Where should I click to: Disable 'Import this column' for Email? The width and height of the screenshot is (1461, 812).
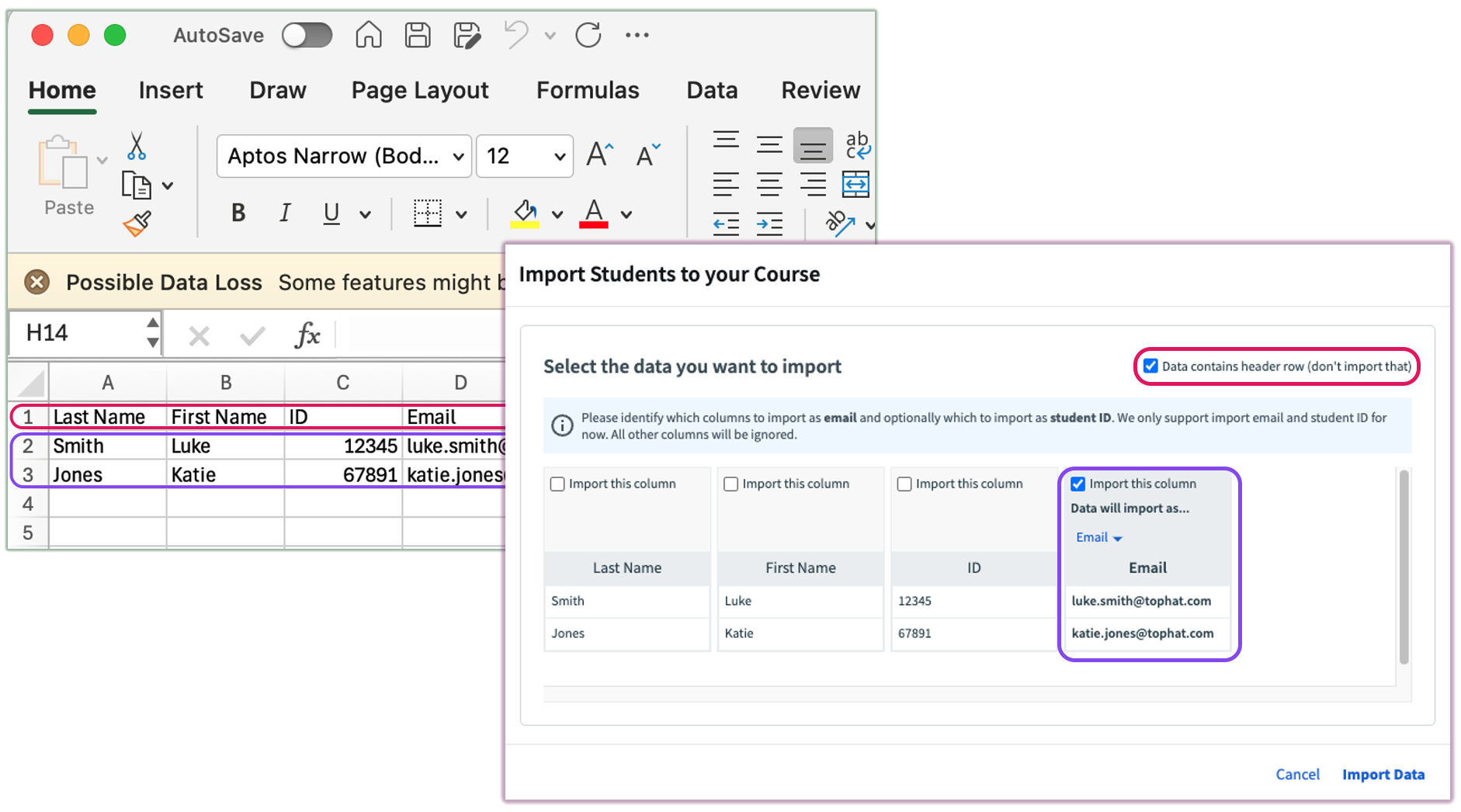pyautogui.click(x=1078, y=483)
